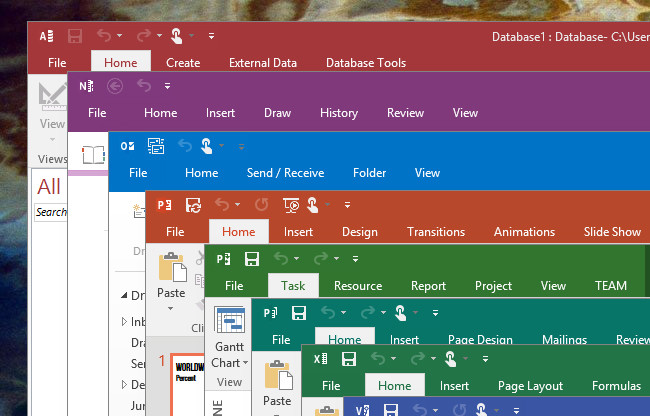Click the Save icon in Access toolbar
The height and width of the screenshot is (416, 650).
pyautogui.click(x=75, y=36)
